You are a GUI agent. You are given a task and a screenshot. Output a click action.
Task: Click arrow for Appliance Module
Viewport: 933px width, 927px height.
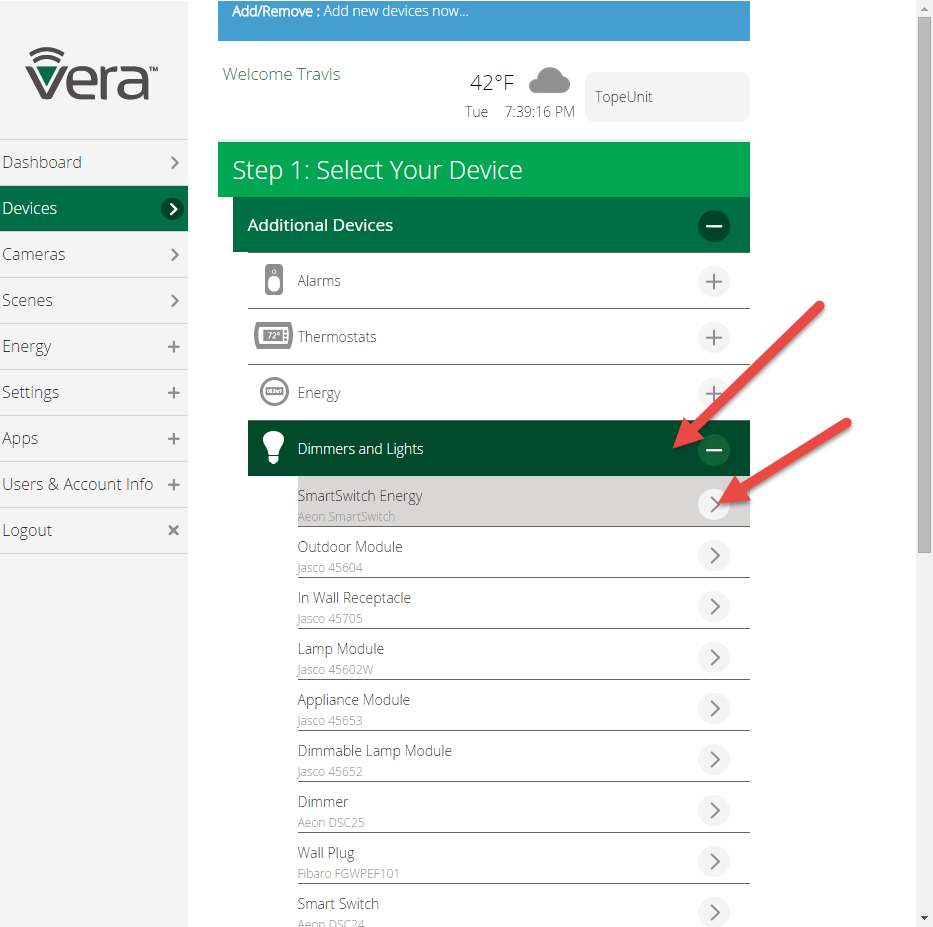tap(713, 709)
